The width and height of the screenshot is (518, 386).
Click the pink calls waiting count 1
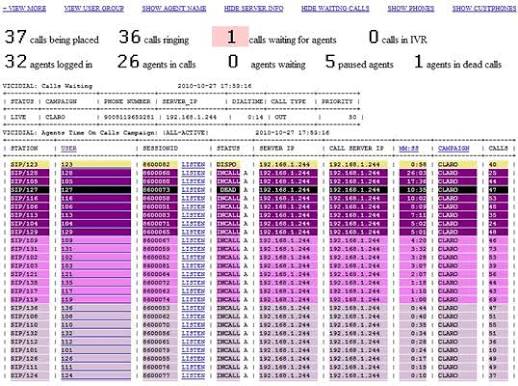[231, 37]
